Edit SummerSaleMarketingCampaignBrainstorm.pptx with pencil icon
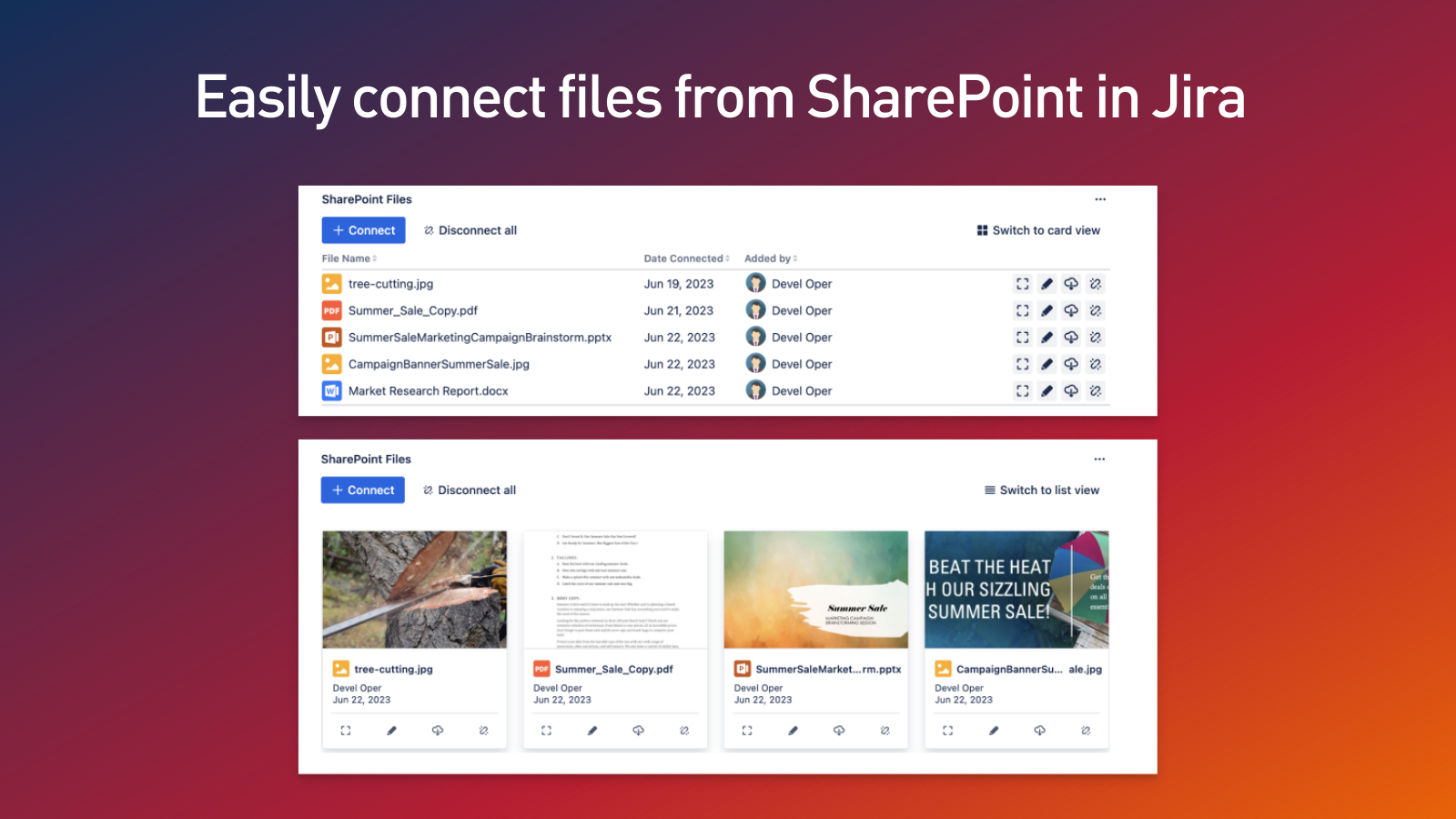Screen dimensions: 1456x819 (x=1047, y=338)
